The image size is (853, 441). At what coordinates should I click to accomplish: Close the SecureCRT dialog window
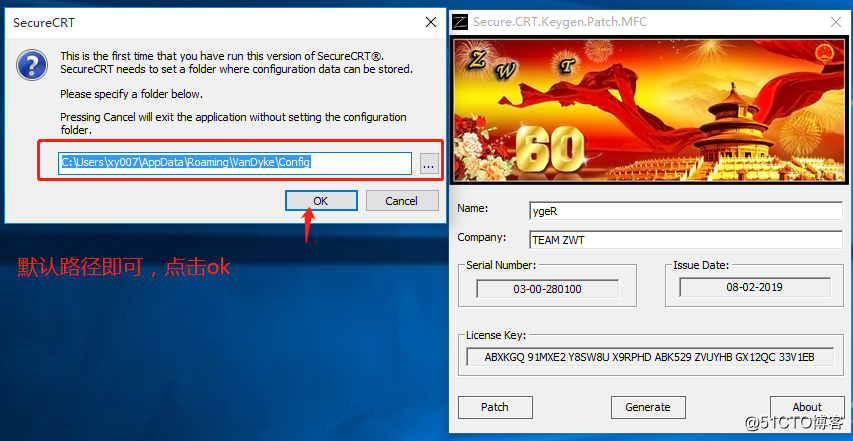point(430,22)
